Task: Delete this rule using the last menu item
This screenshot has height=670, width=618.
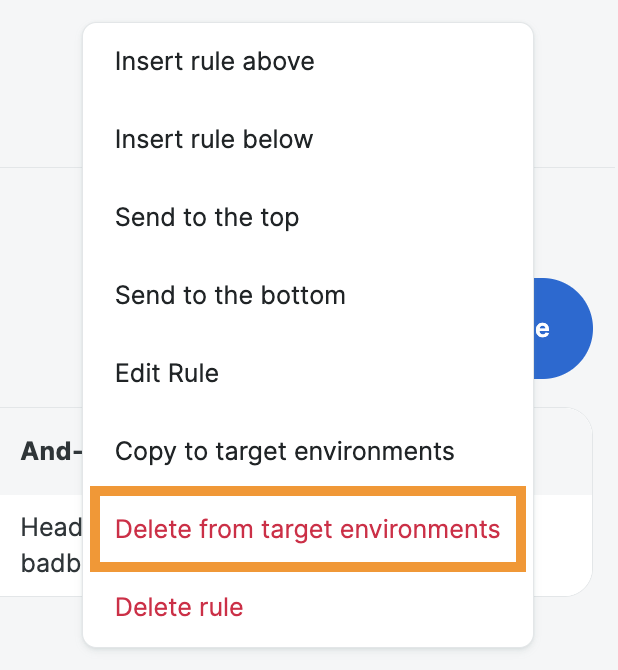Action: [179, 607]
